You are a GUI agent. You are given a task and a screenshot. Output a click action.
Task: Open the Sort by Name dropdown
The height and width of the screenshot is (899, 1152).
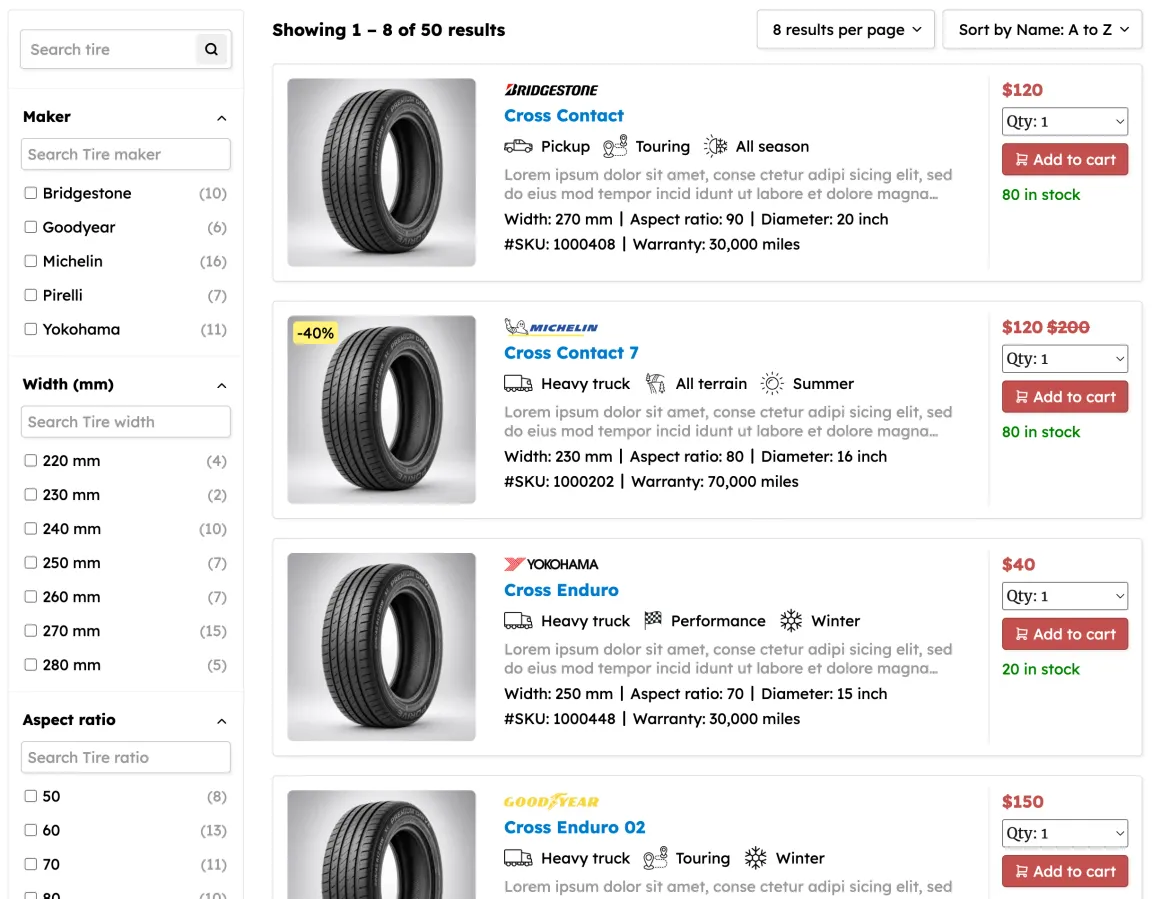pos(1042,30)
